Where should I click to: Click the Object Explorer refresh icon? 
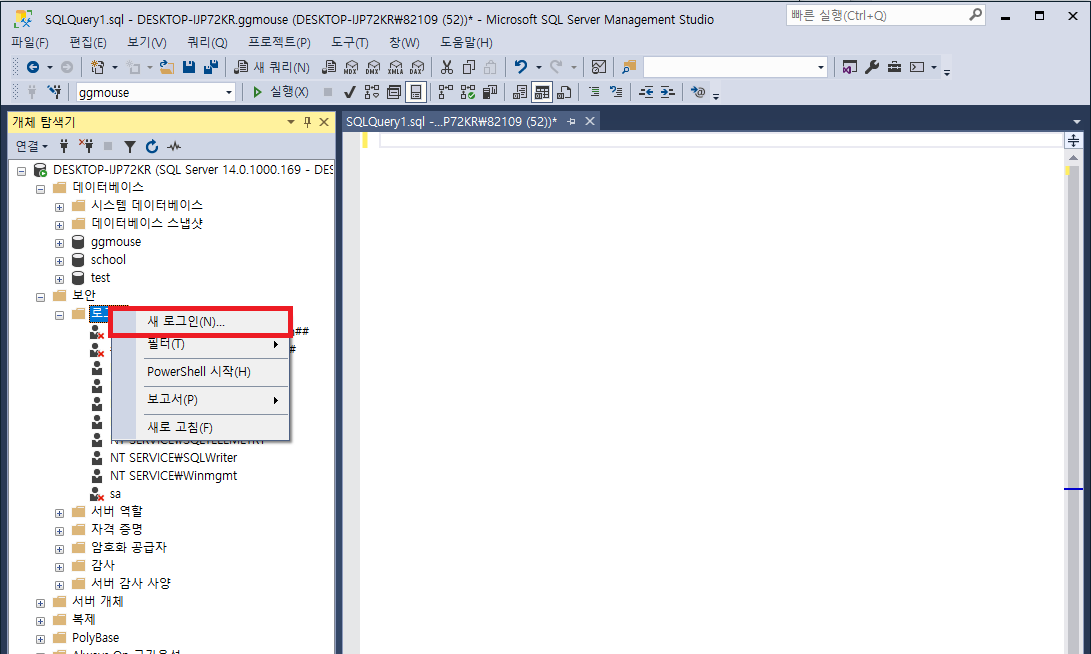pos(152,146)
